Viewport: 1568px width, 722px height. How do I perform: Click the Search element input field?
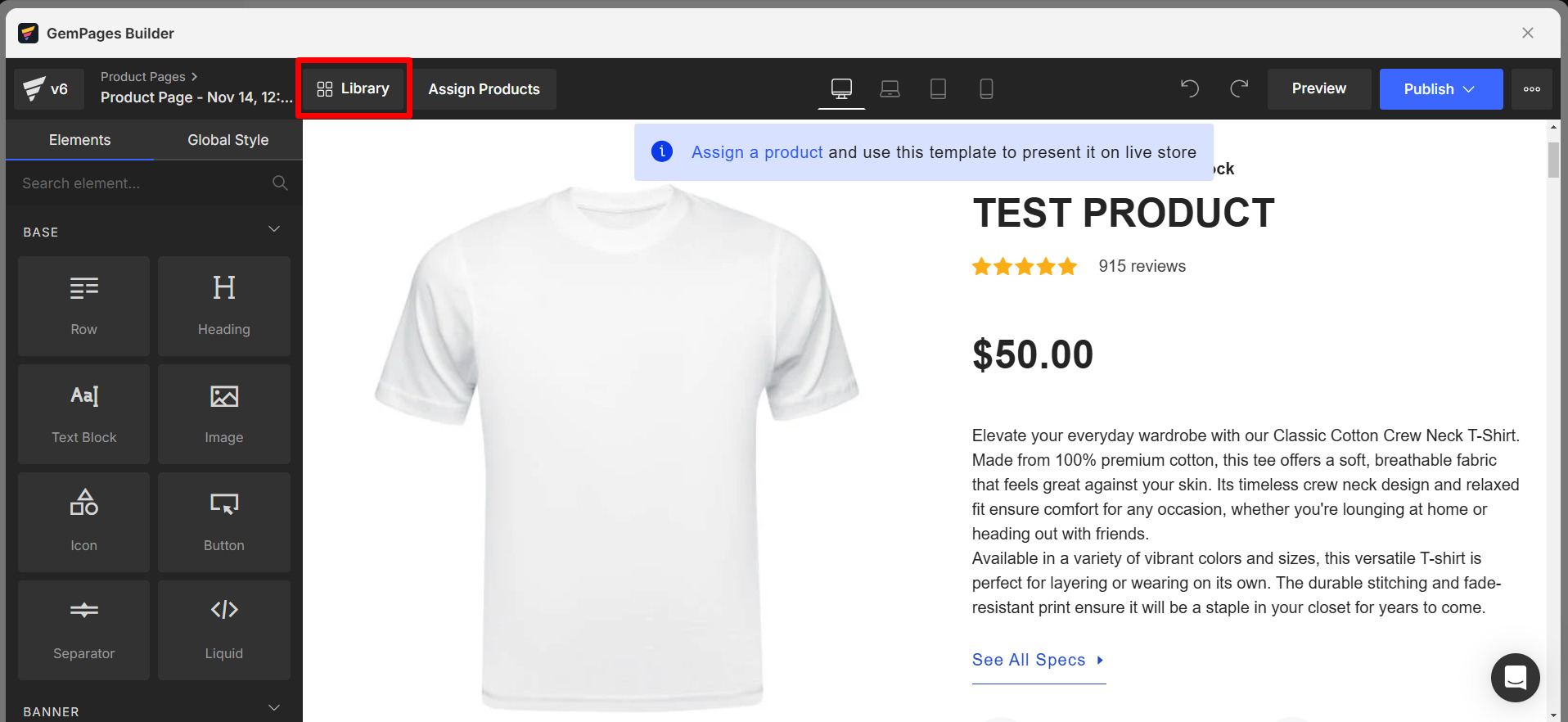point(143,183)
